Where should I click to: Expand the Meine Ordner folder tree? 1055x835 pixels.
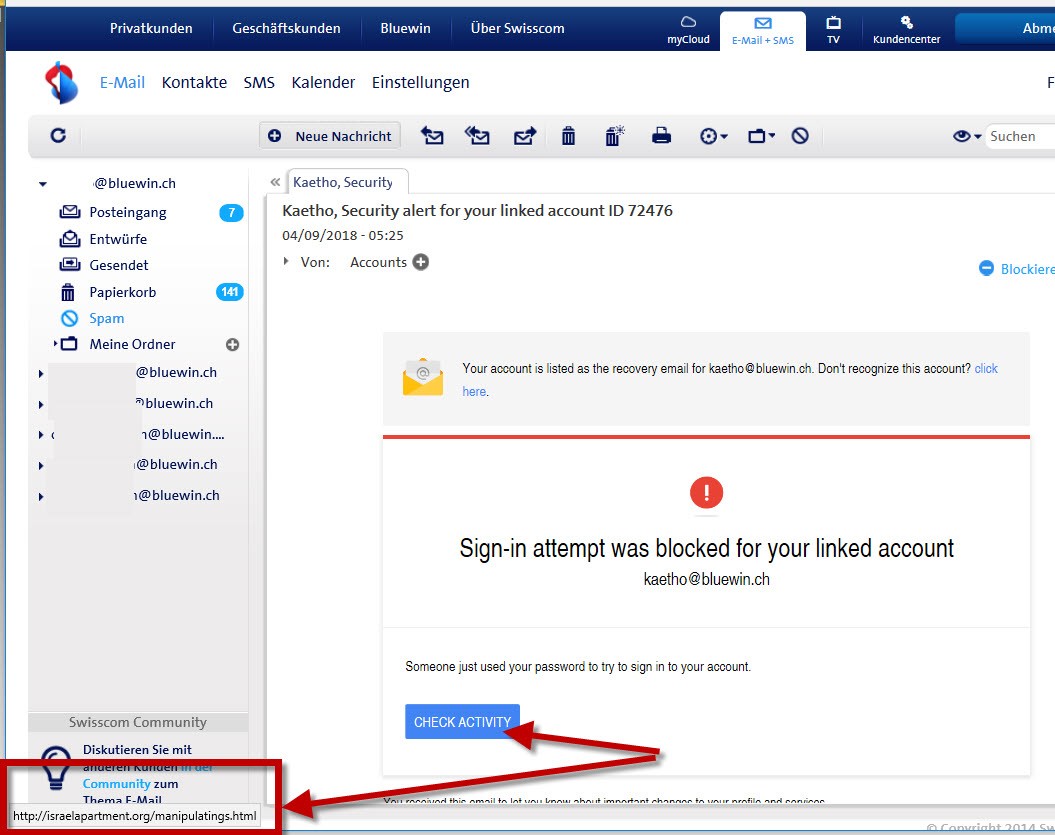pos(56,344)
